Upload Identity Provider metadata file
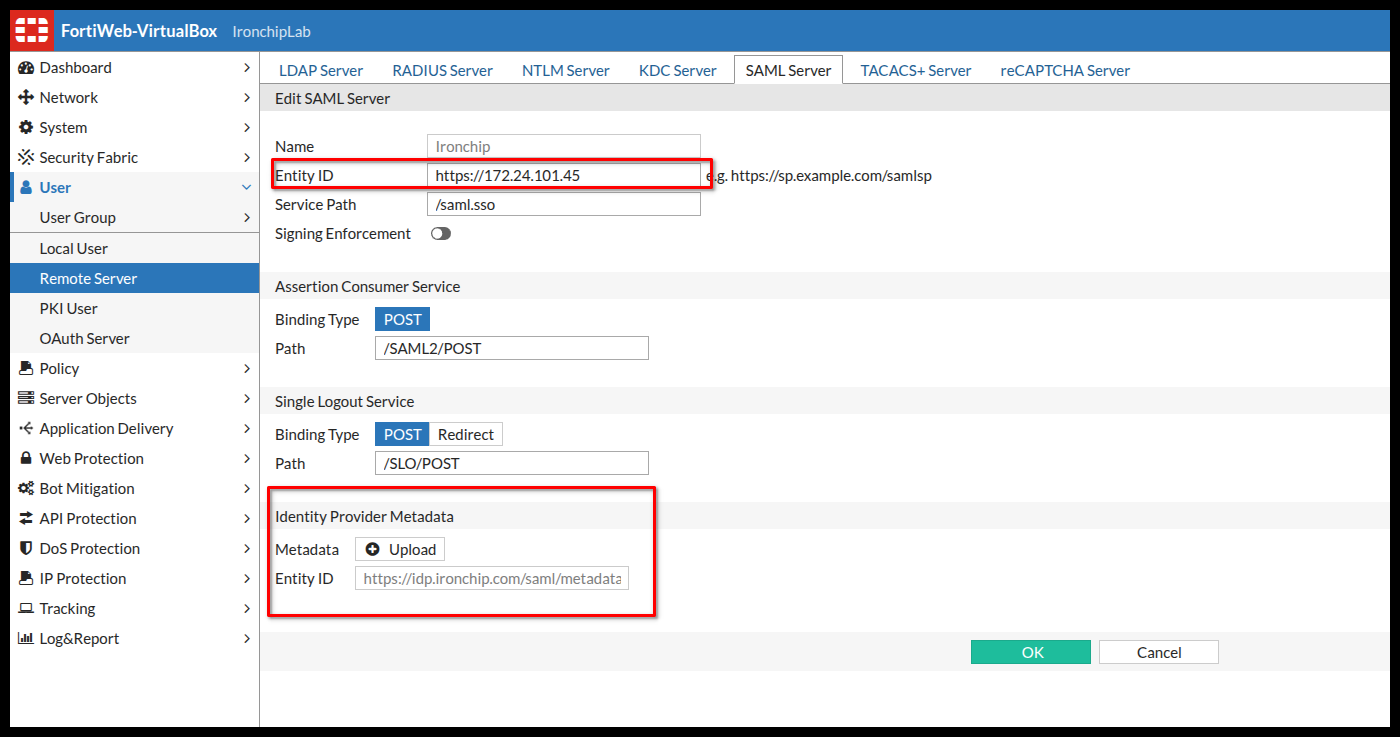This screenshot has width=1400, height=737. tap(400, 550)
